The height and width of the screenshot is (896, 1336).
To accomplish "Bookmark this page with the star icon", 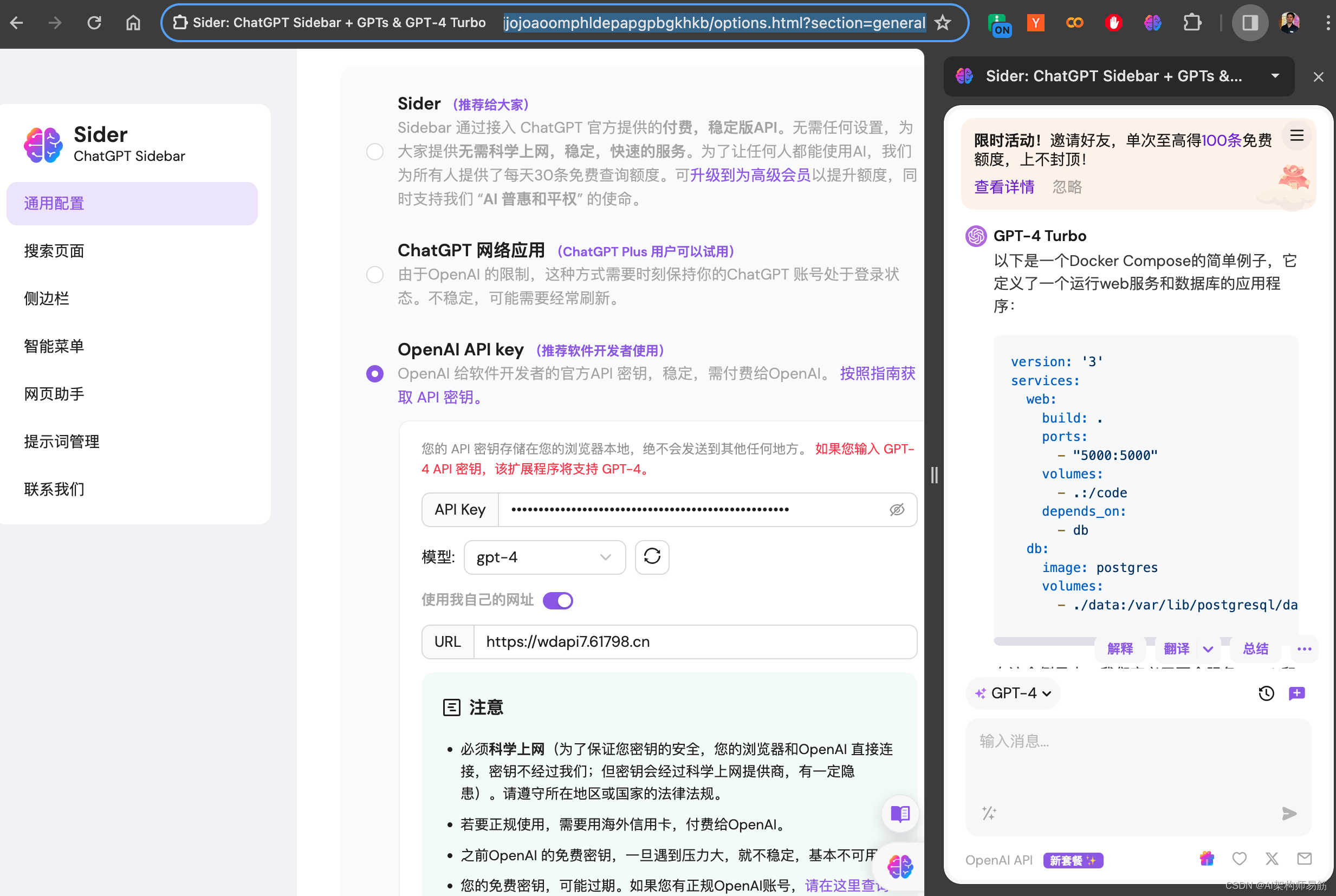I will pyautogui.click(x=942, y=23).
